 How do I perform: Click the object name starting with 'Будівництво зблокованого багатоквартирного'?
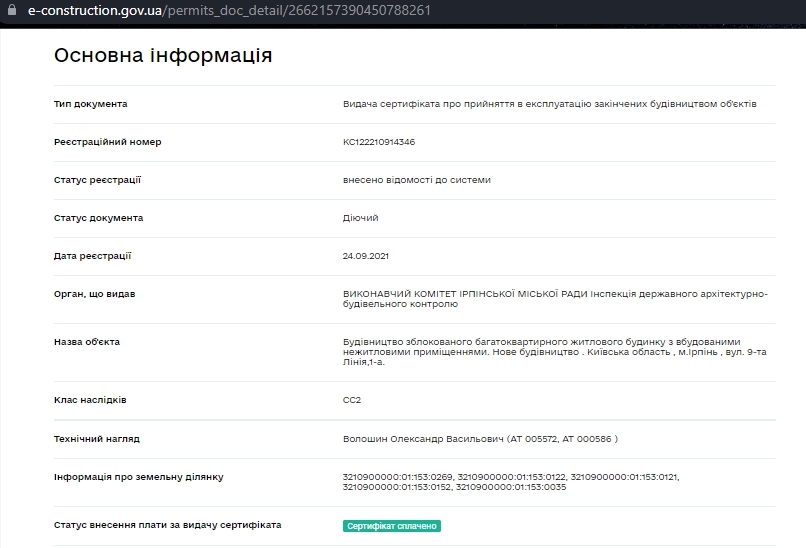pos(555,352)
